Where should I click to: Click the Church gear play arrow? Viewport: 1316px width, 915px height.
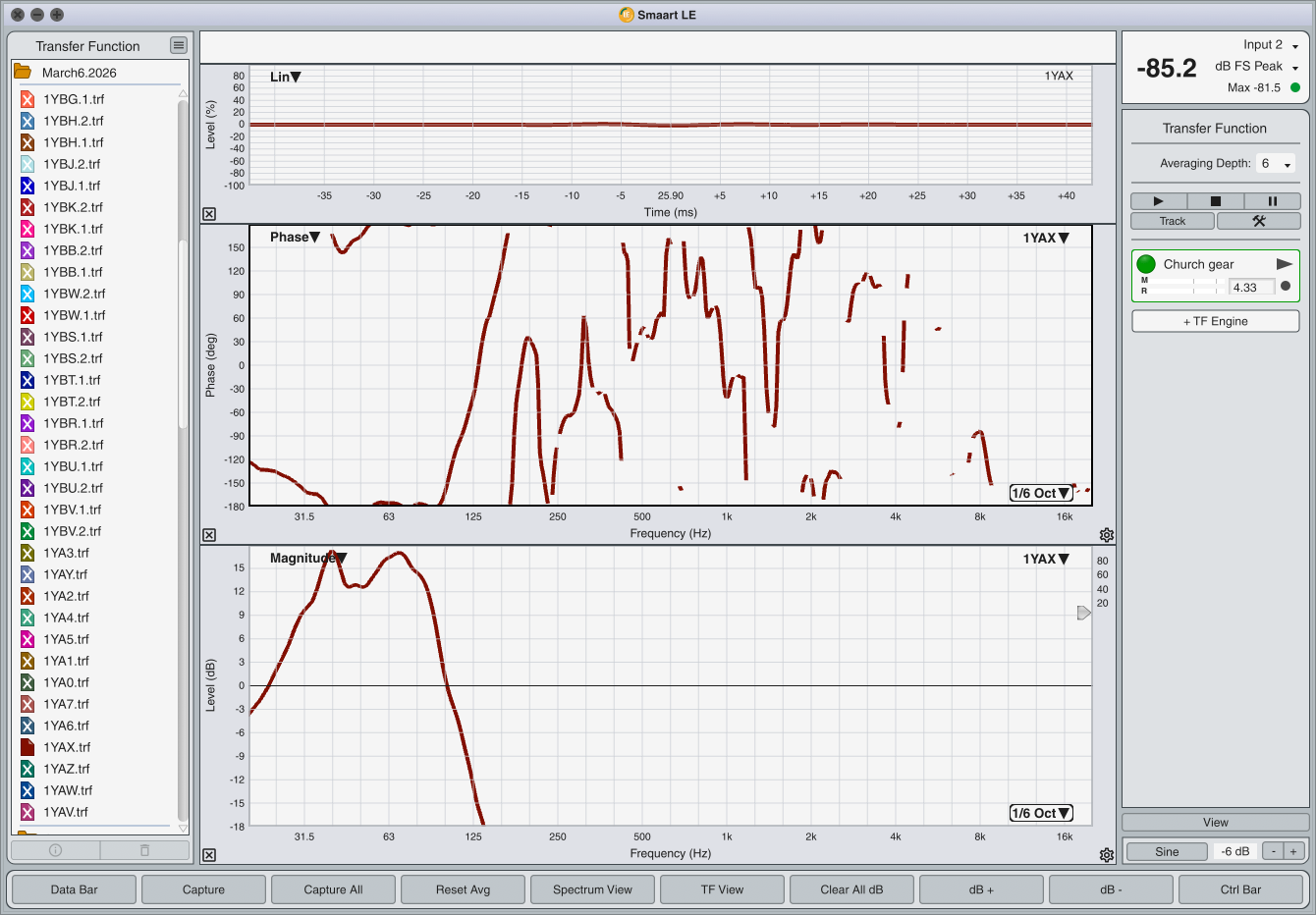1284,264
